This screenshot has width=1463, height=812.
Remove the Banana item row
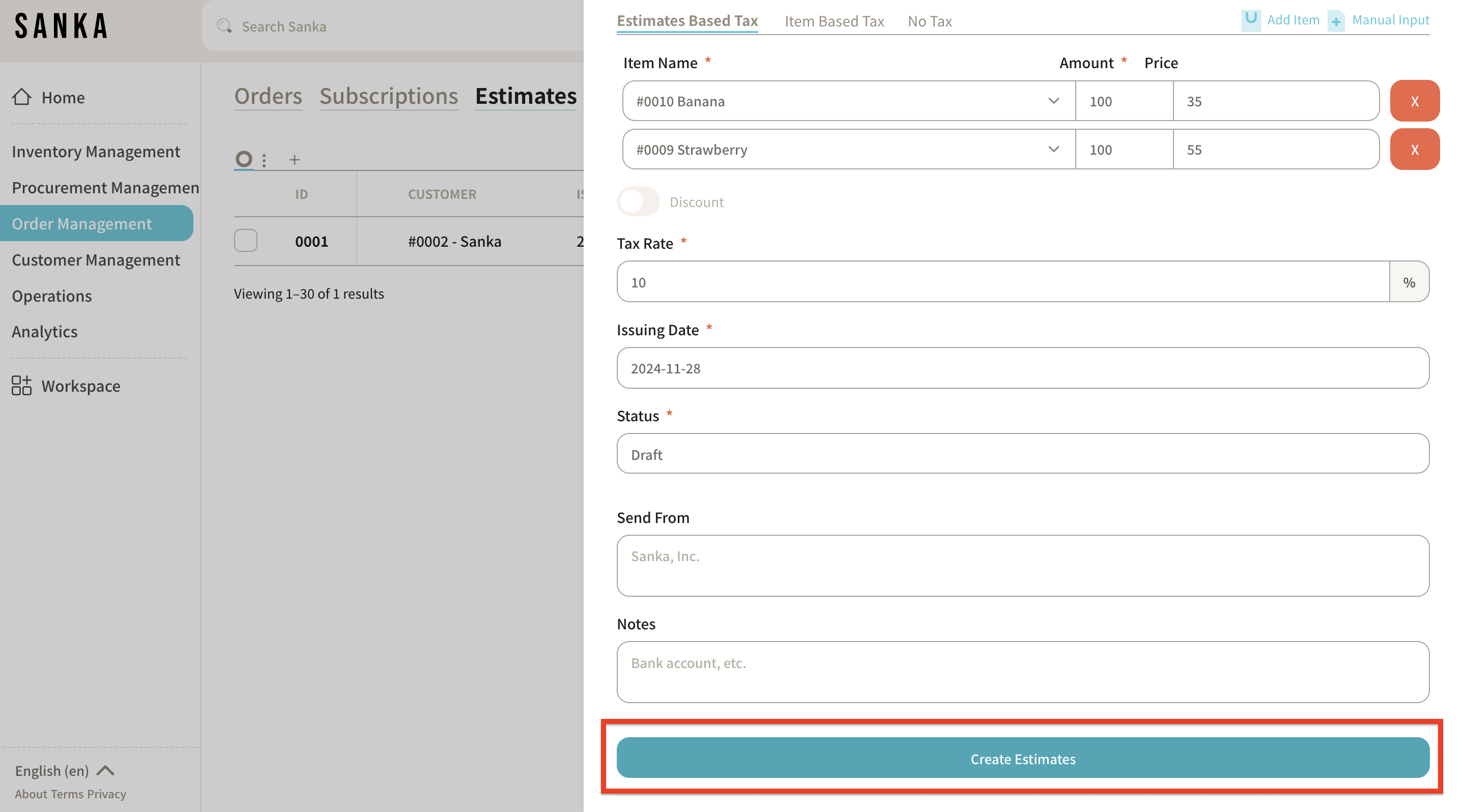click(1414, 101)
